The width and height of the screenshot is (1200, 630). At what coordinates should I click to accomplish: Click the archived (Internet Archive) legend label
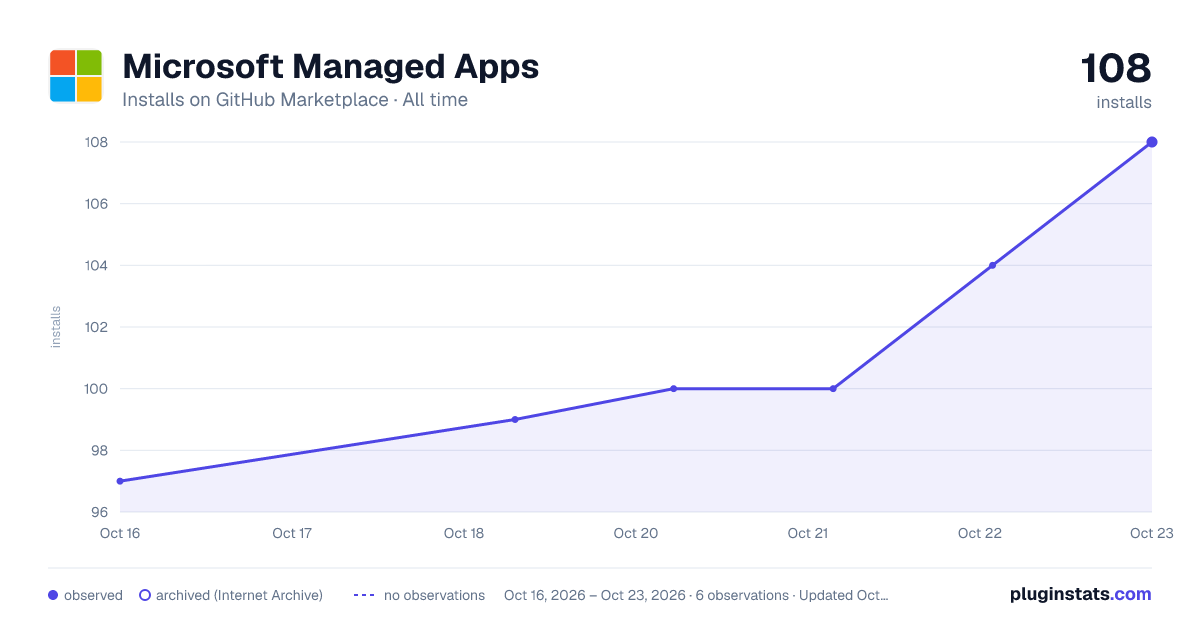239,595
